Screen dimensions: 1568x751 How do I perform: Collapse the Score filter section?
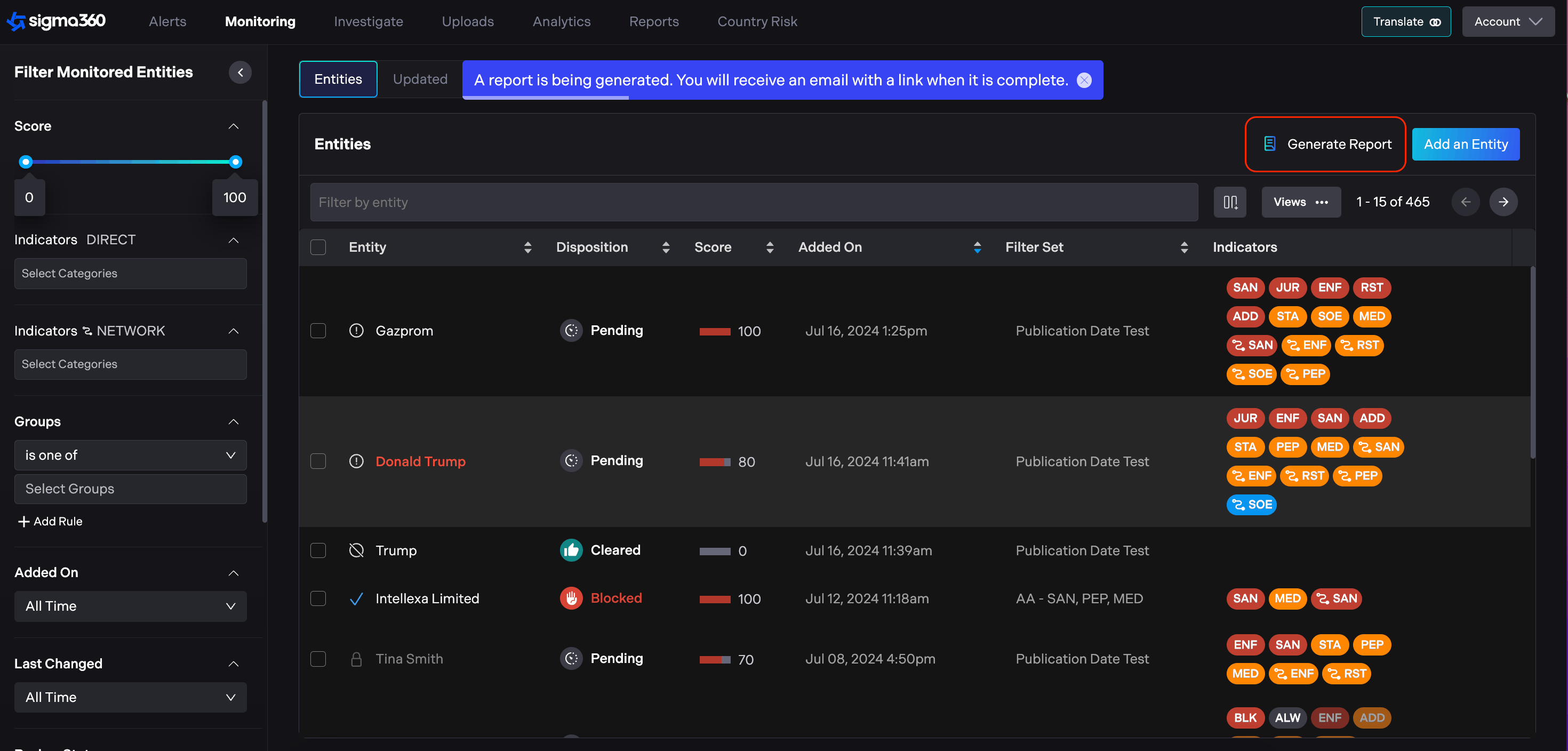tap(233, 126)
